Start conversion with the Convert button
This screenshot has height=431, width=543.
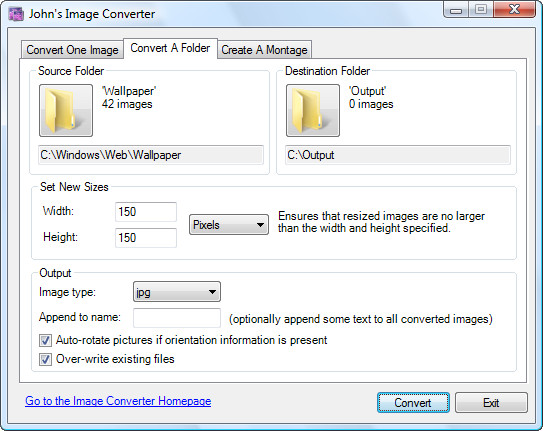point(413,403)
